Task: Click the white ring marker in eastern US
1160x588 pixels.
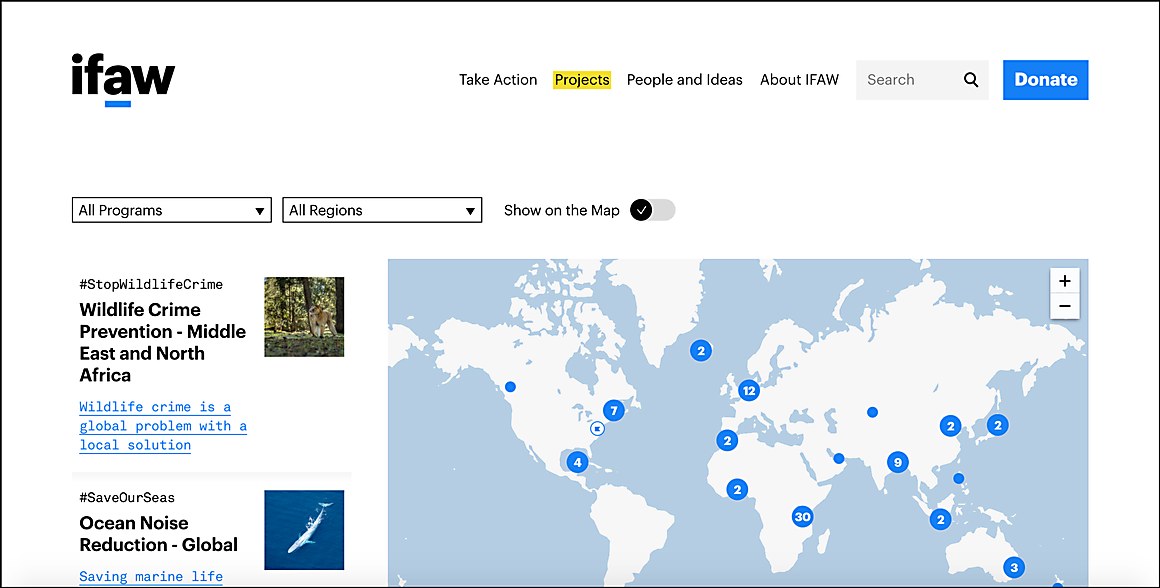Action: pyautogui.click(x=597, y=428)
